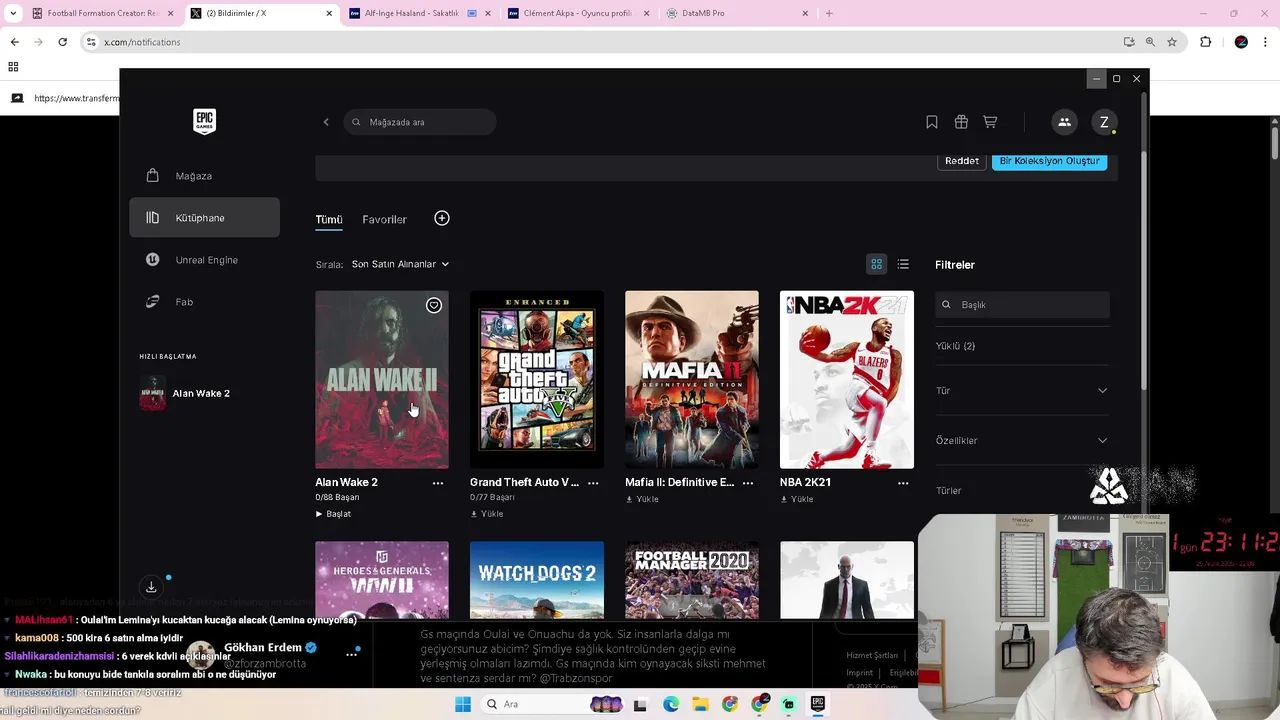Viewport: 1280px width, 720px height.
Task: Open the NBA 2K21 cover thumbnail
Action: coord(847,380)
